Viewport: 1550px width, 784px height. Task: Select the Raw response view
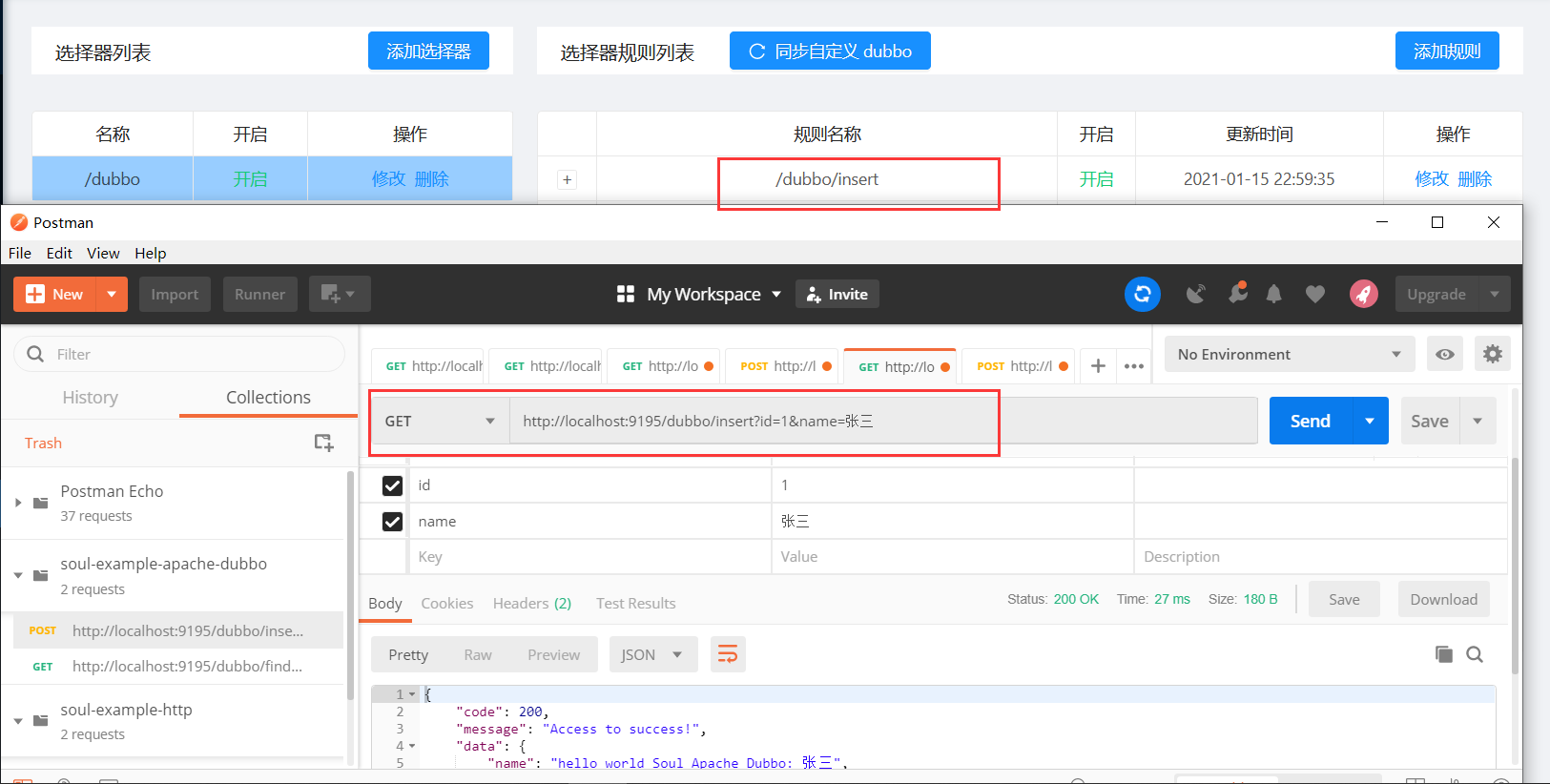[478, 654]
